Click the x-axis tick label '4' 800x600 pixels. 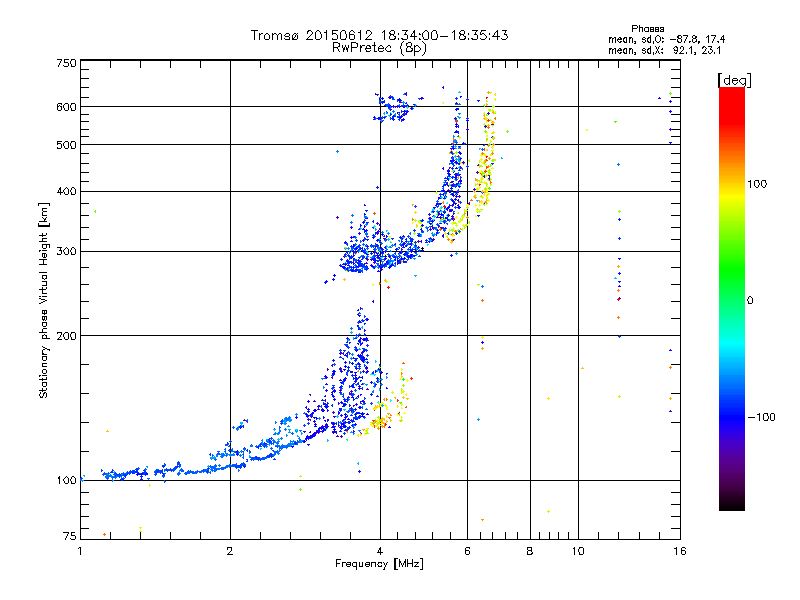(380, 551)
